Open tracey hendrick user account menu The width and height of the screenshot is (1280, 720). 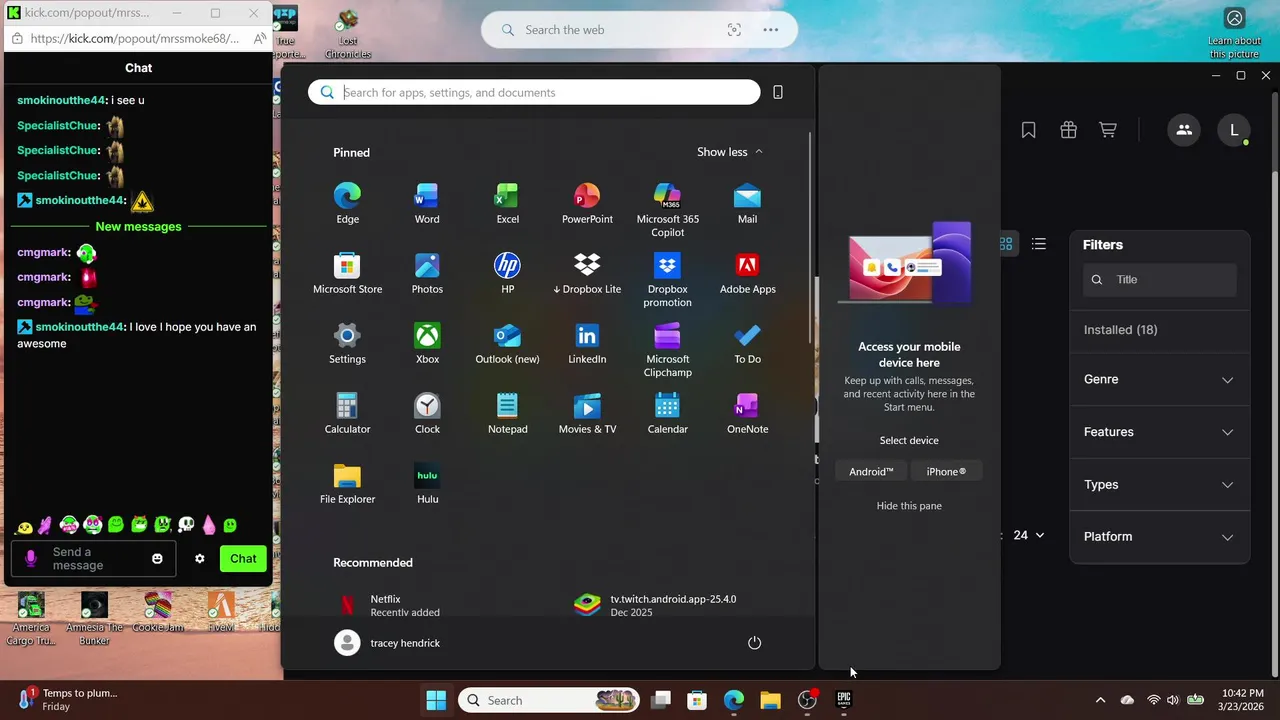pyautogui.click(x=387, y=643)
